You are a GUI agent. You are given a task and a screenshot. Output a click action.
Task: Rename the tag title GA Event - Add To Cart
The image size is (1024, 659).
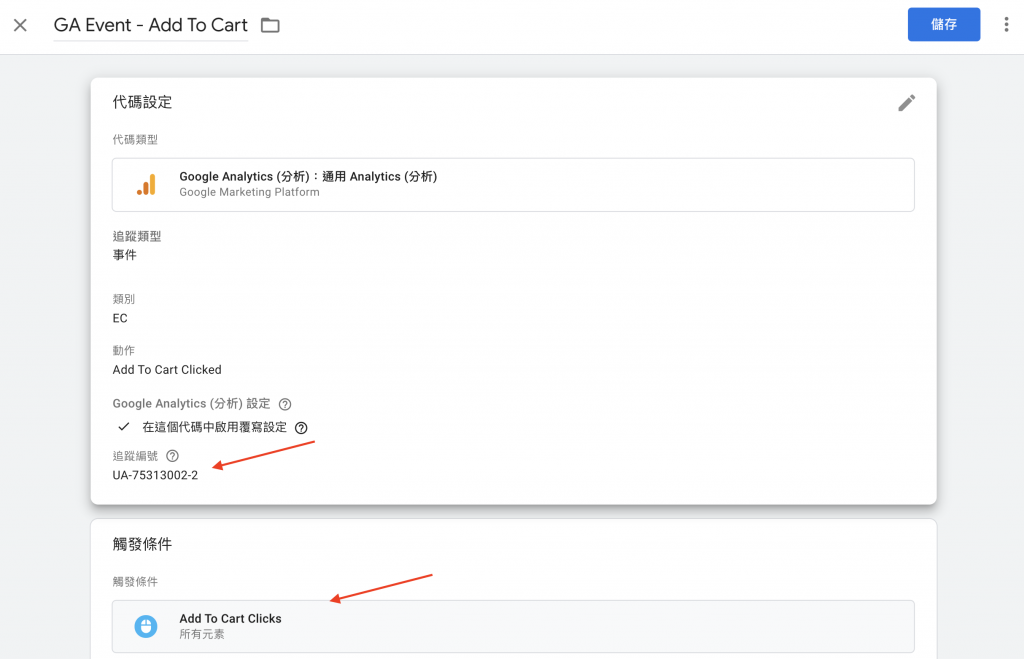[150, 25]
